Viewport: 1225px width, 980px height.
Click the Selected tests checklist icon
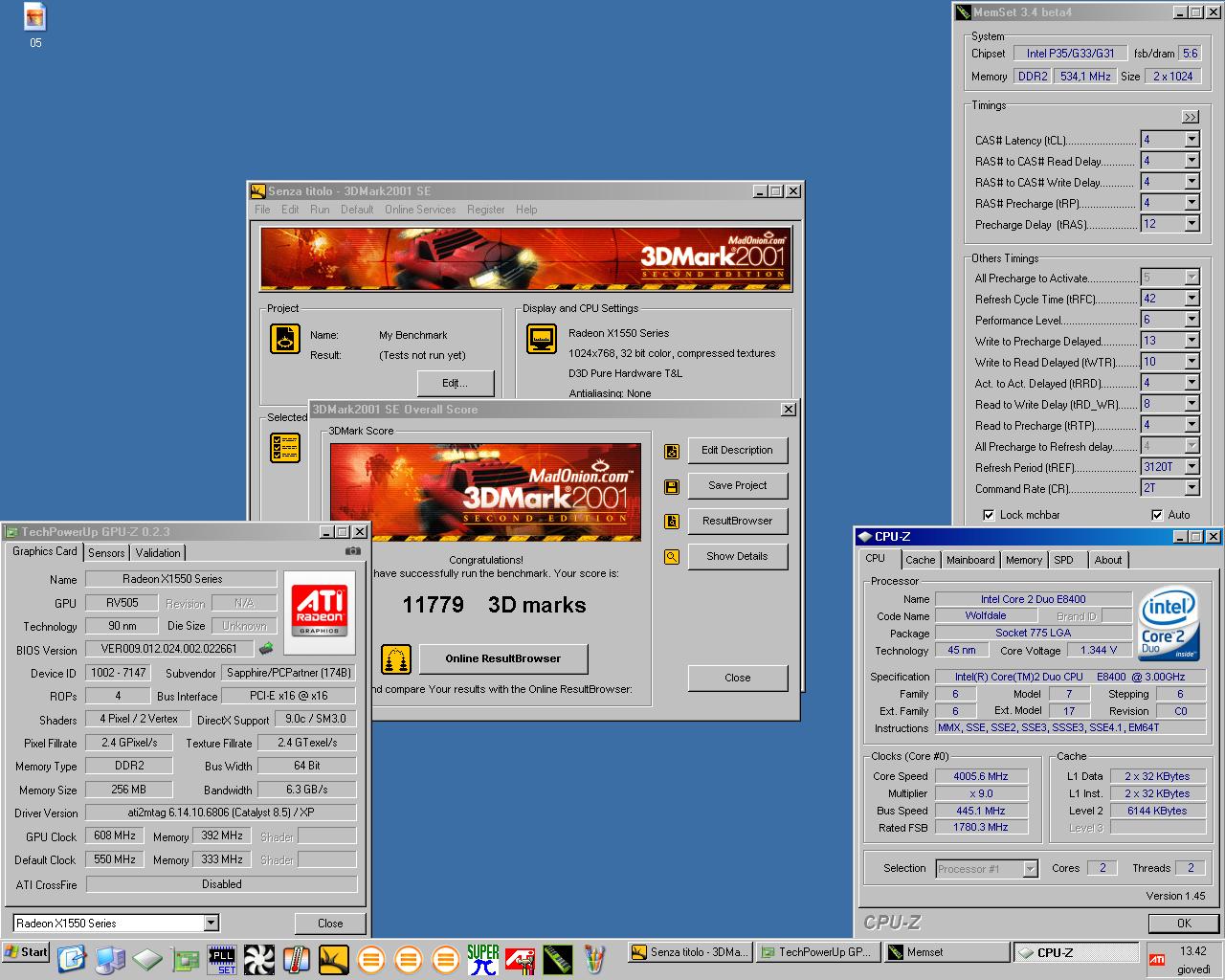285,448
